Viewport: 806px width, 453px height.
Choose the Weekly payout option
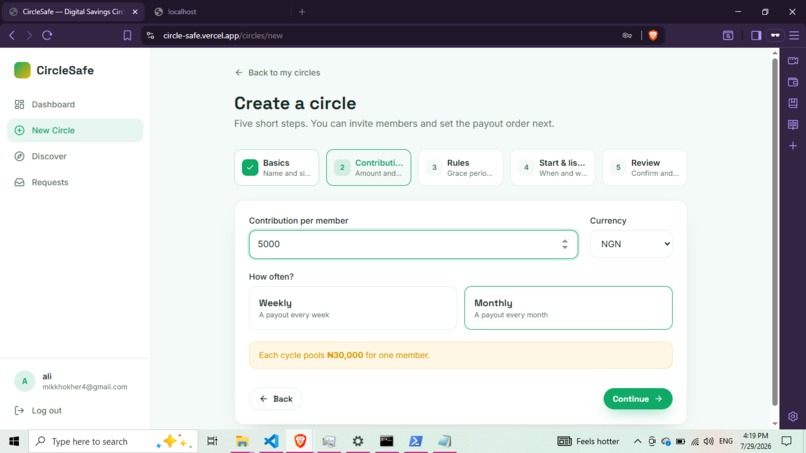click(x=353, y=308)
